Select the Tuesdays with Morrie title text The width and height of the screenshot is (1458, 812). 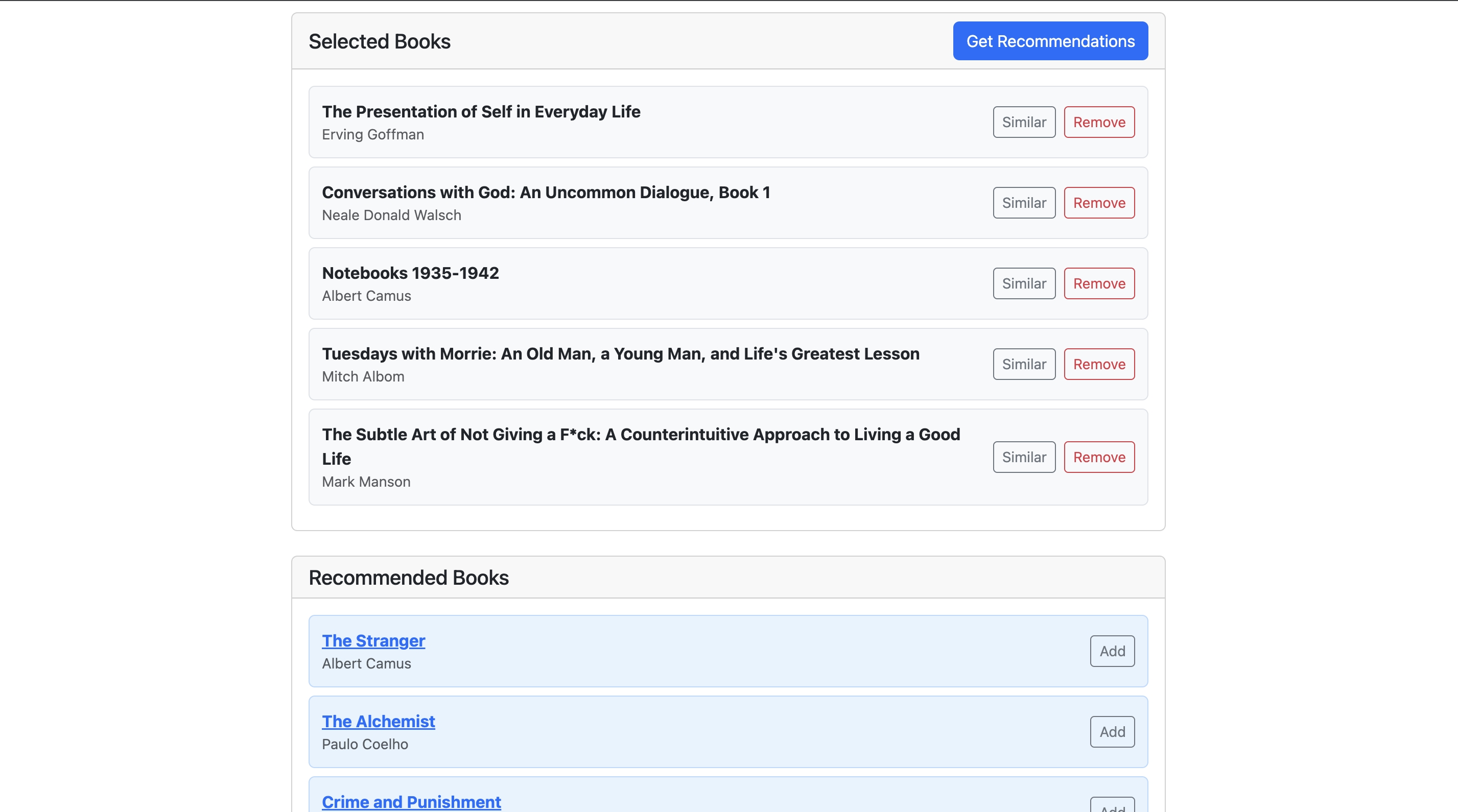(620, 354)
